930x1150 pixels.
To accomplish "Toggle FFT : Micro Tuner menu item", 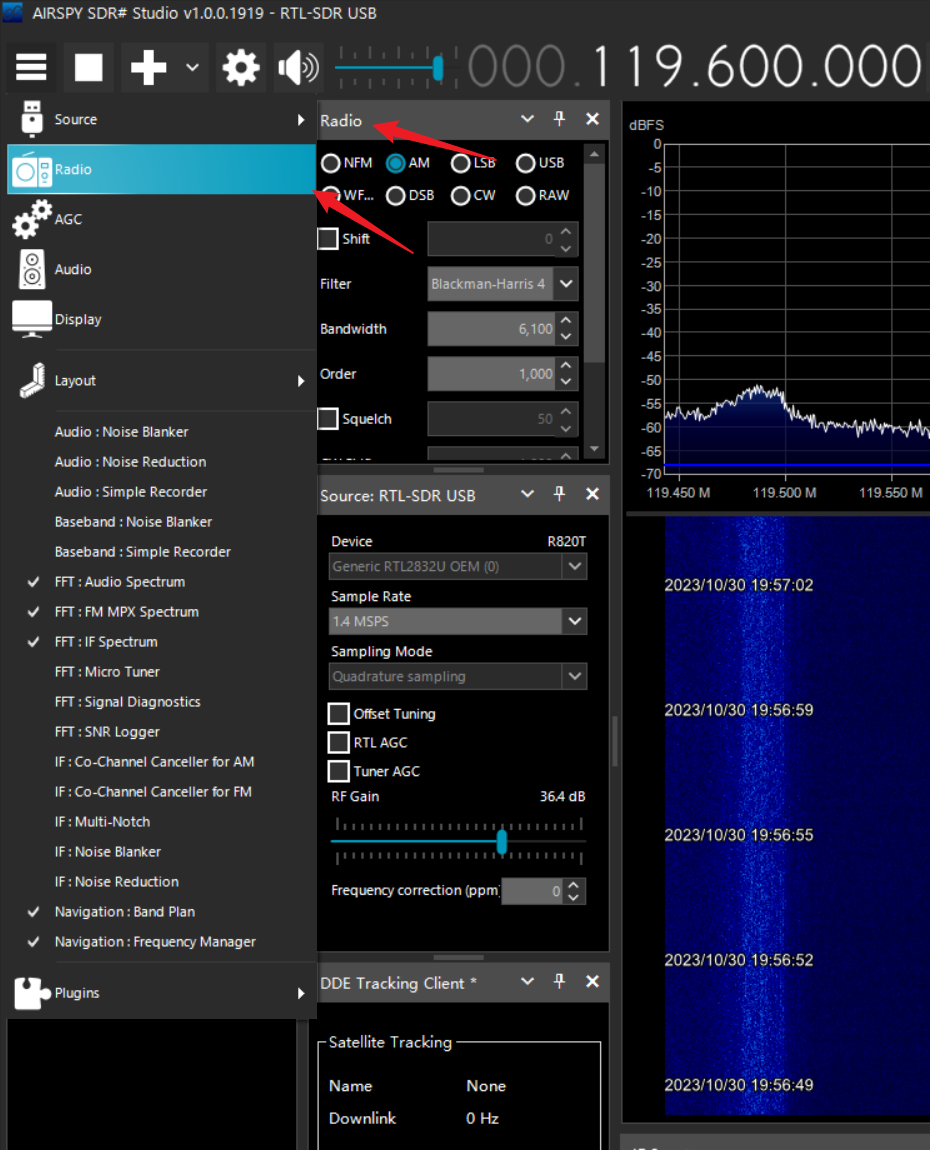I will point(107,672).
